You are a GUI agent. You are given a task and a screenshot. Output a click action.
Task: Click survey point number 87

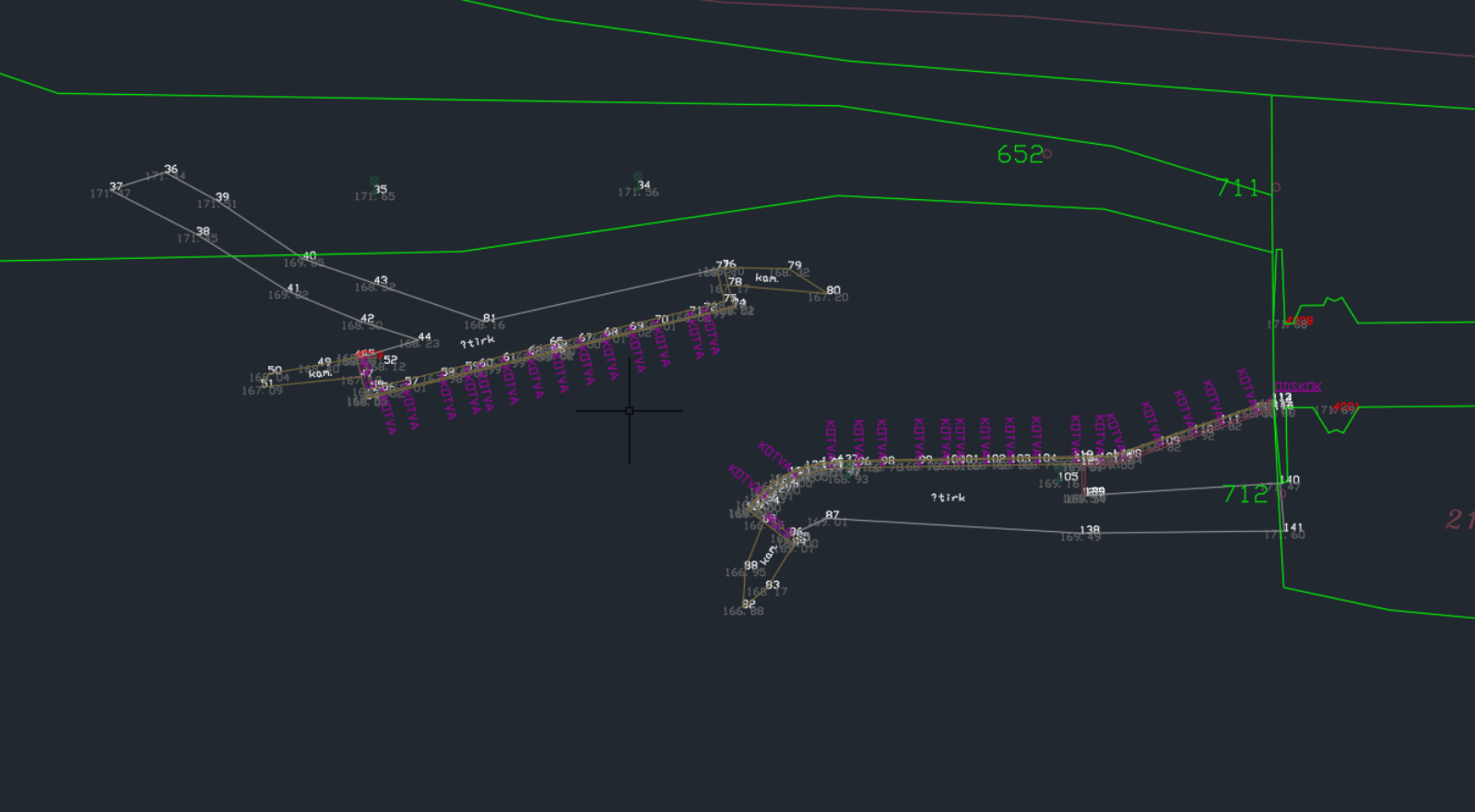pos(832,515)
